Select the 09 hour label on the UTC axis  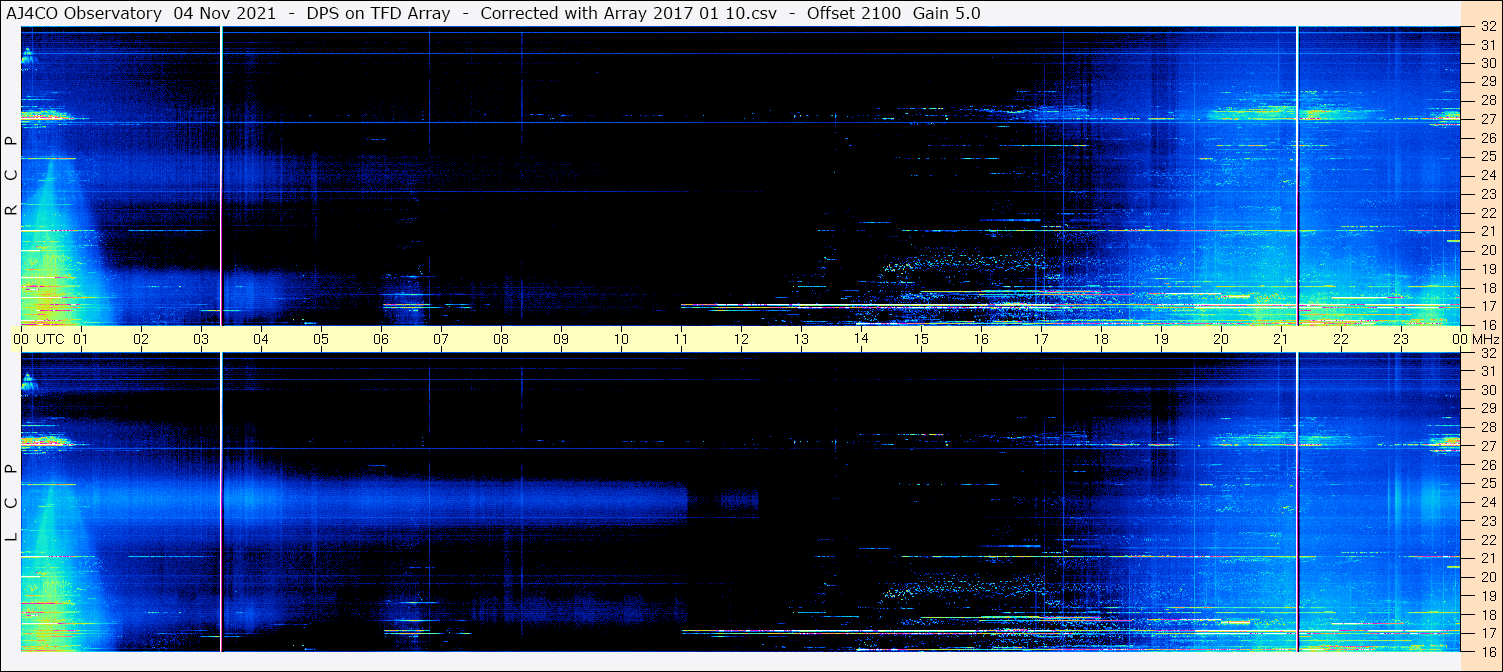[x=561, y=339]
